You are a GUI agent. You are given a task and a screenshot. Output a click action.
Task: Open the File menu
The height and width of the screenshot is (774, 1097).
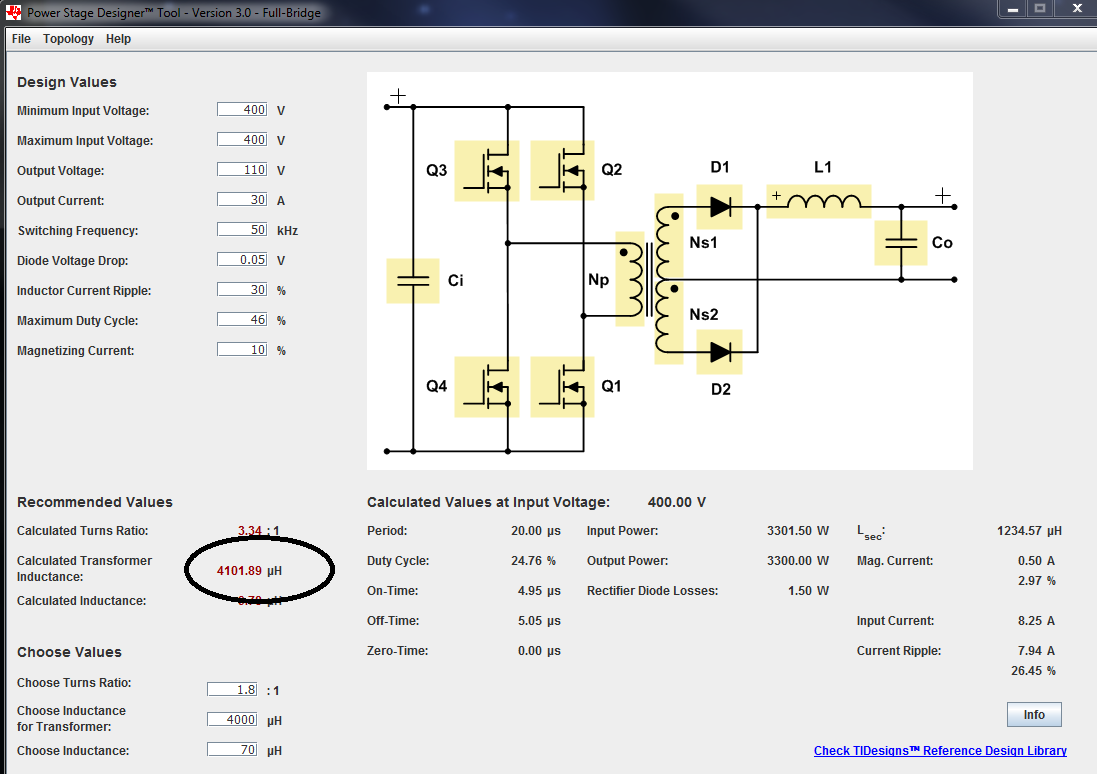pos(21,38)
